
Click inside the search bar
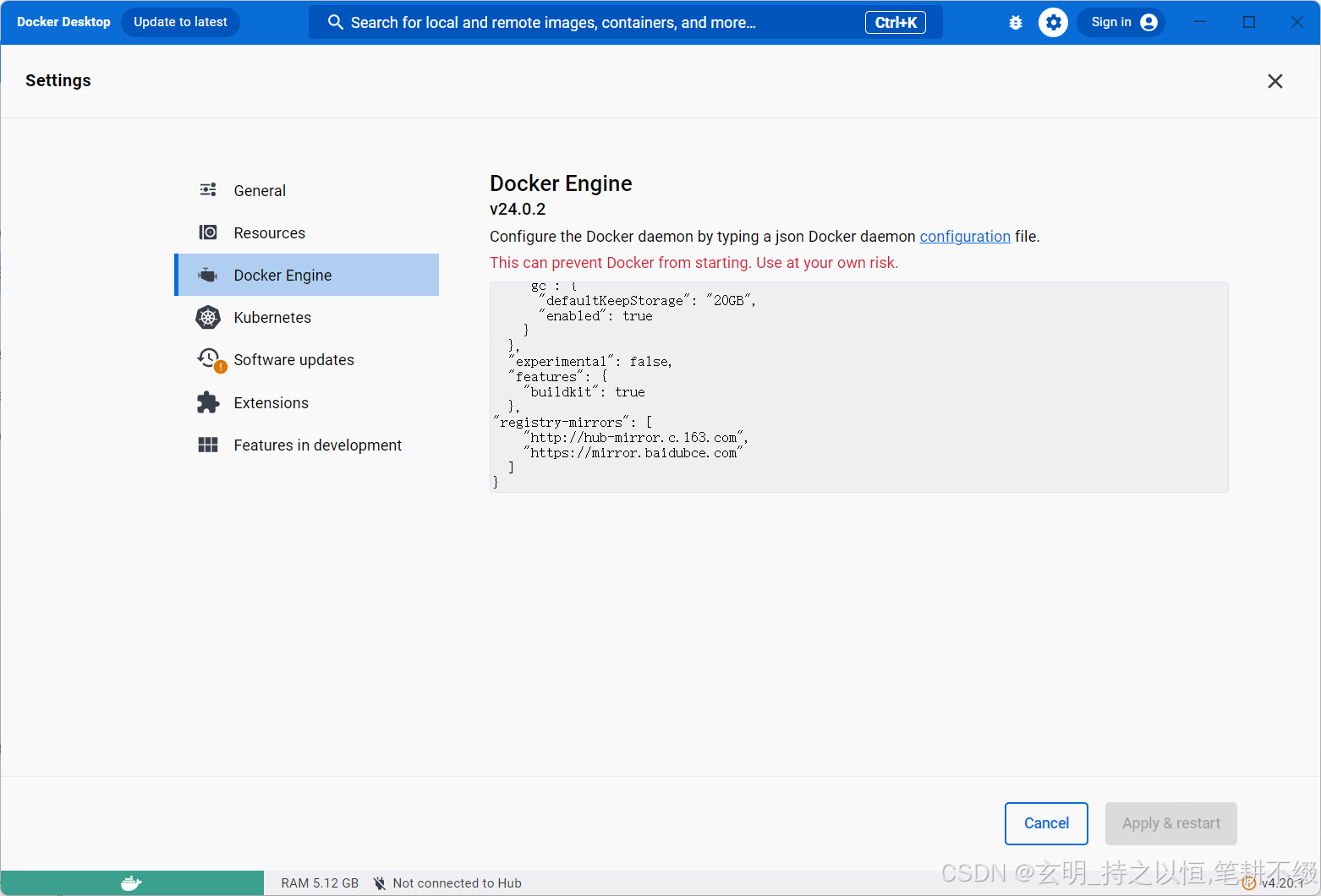592,22
